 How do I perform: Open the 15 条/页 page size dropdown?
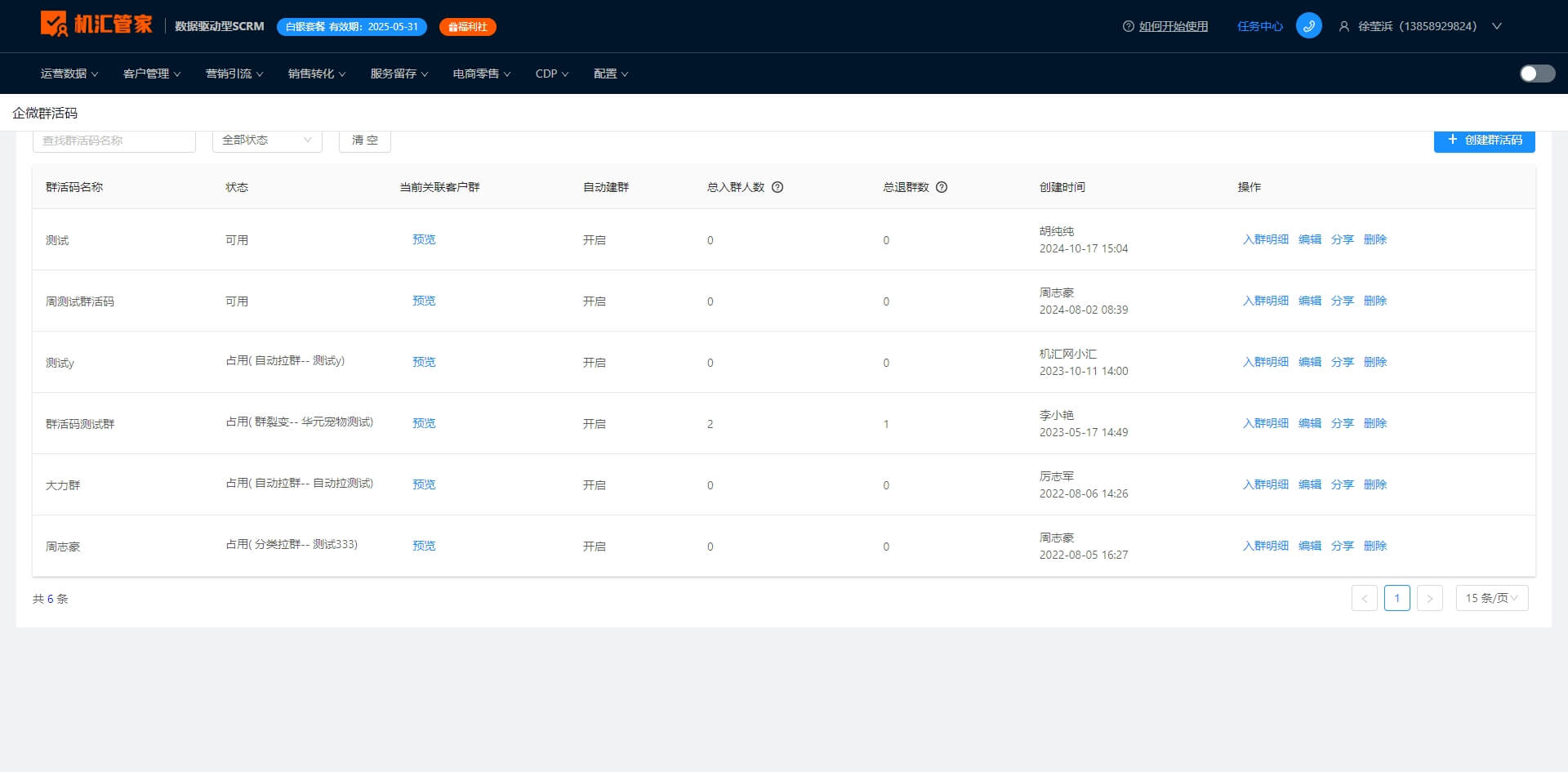click(x=1491, y=598)
